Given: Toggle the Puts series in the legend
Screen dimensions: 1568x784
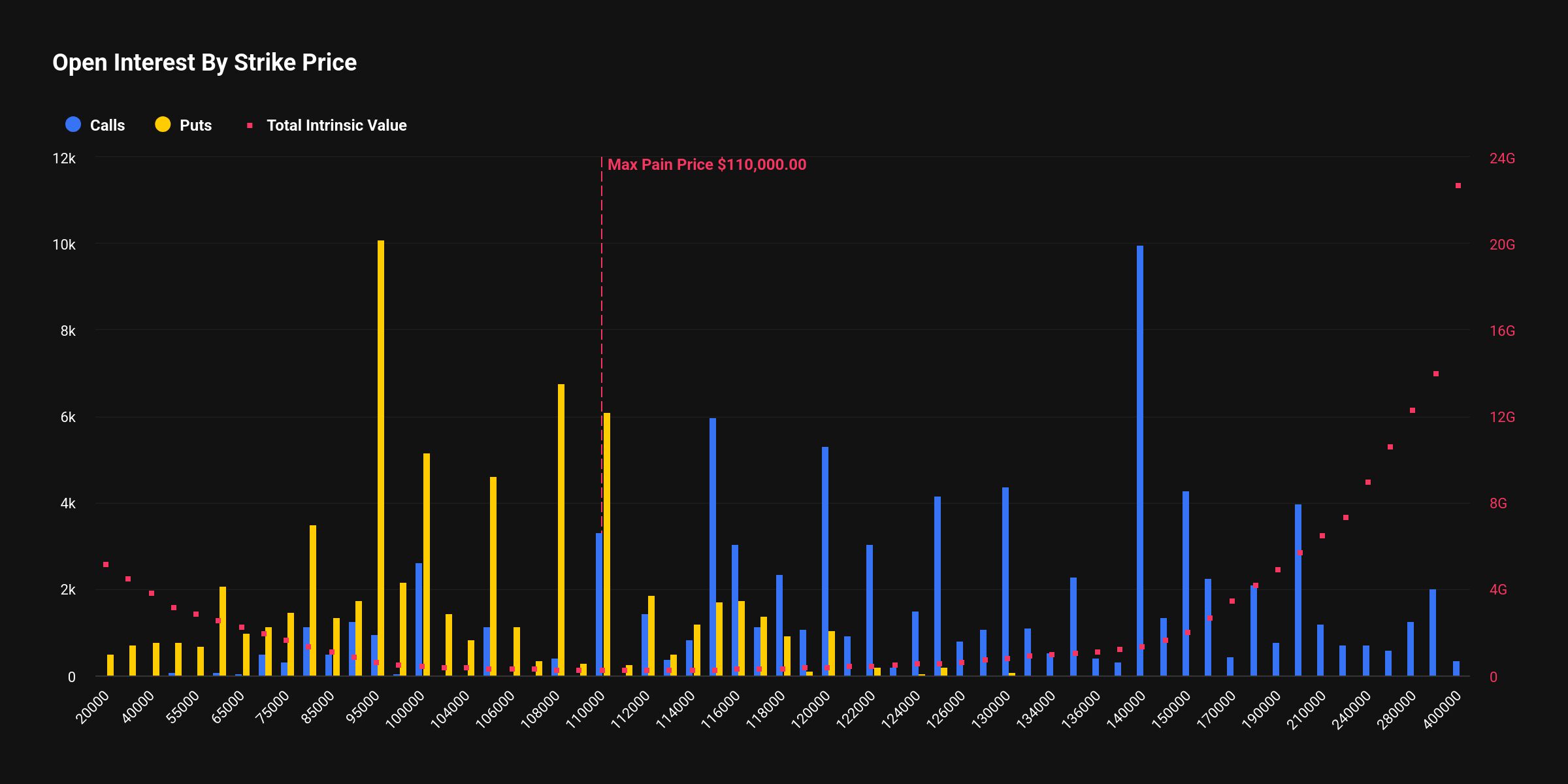Looking at the screenshot, I should pyautogui.click(x=194, y=125).
